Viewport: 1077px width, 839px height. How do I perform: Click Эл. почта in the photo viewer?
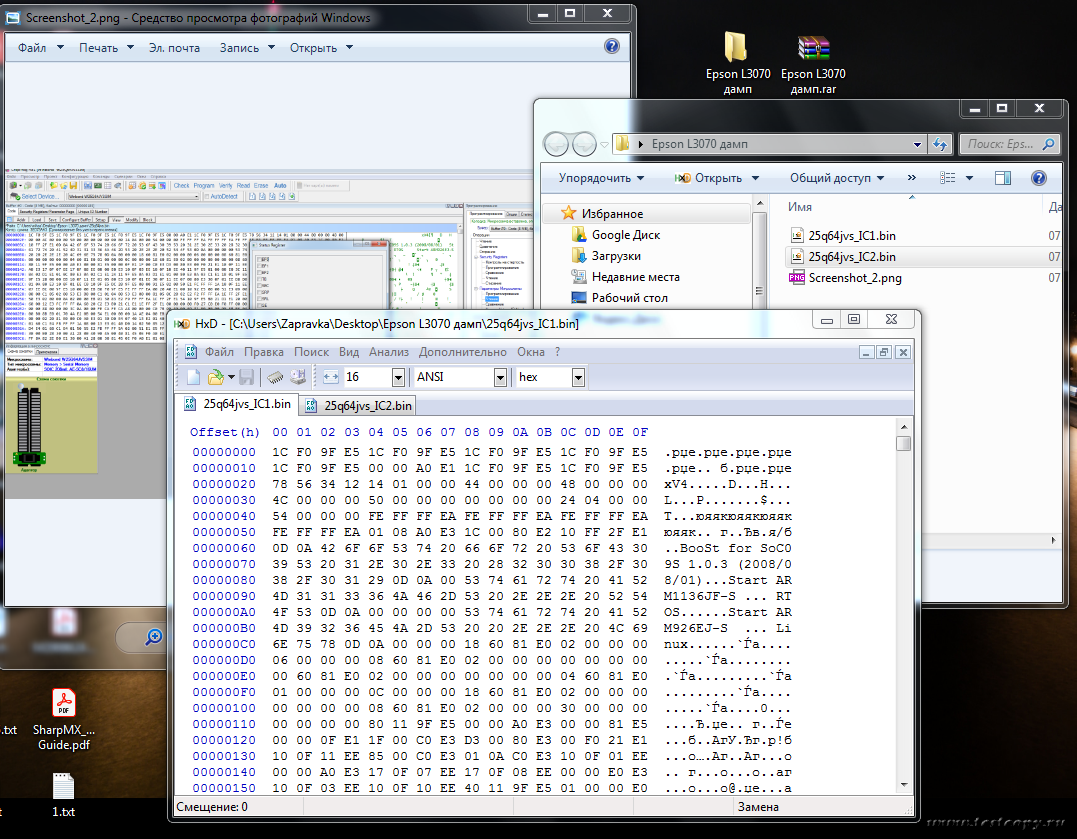(x=174, y=48)
